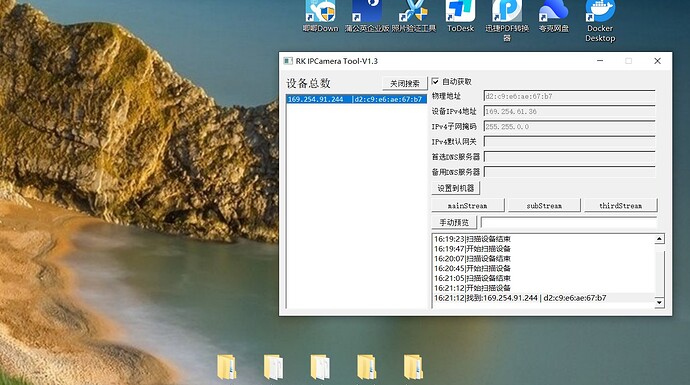Click the 手动预览 button

[454, 222]
